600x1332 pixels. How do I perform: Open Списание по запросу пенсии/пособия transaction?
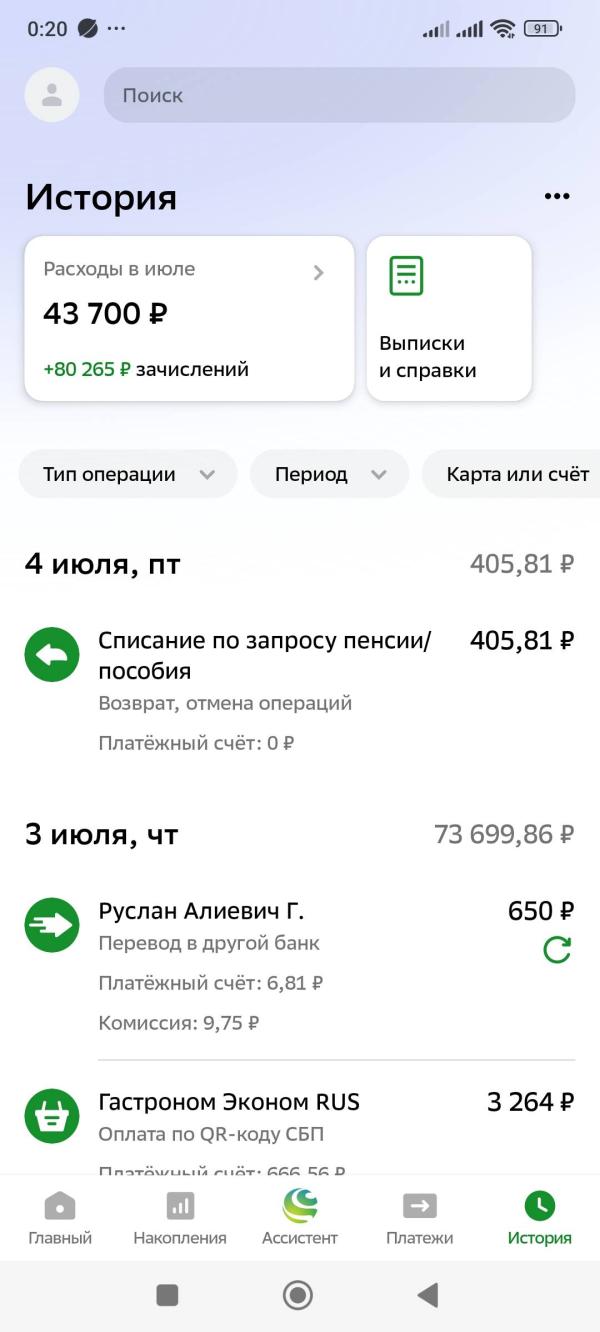coord(300,691)
